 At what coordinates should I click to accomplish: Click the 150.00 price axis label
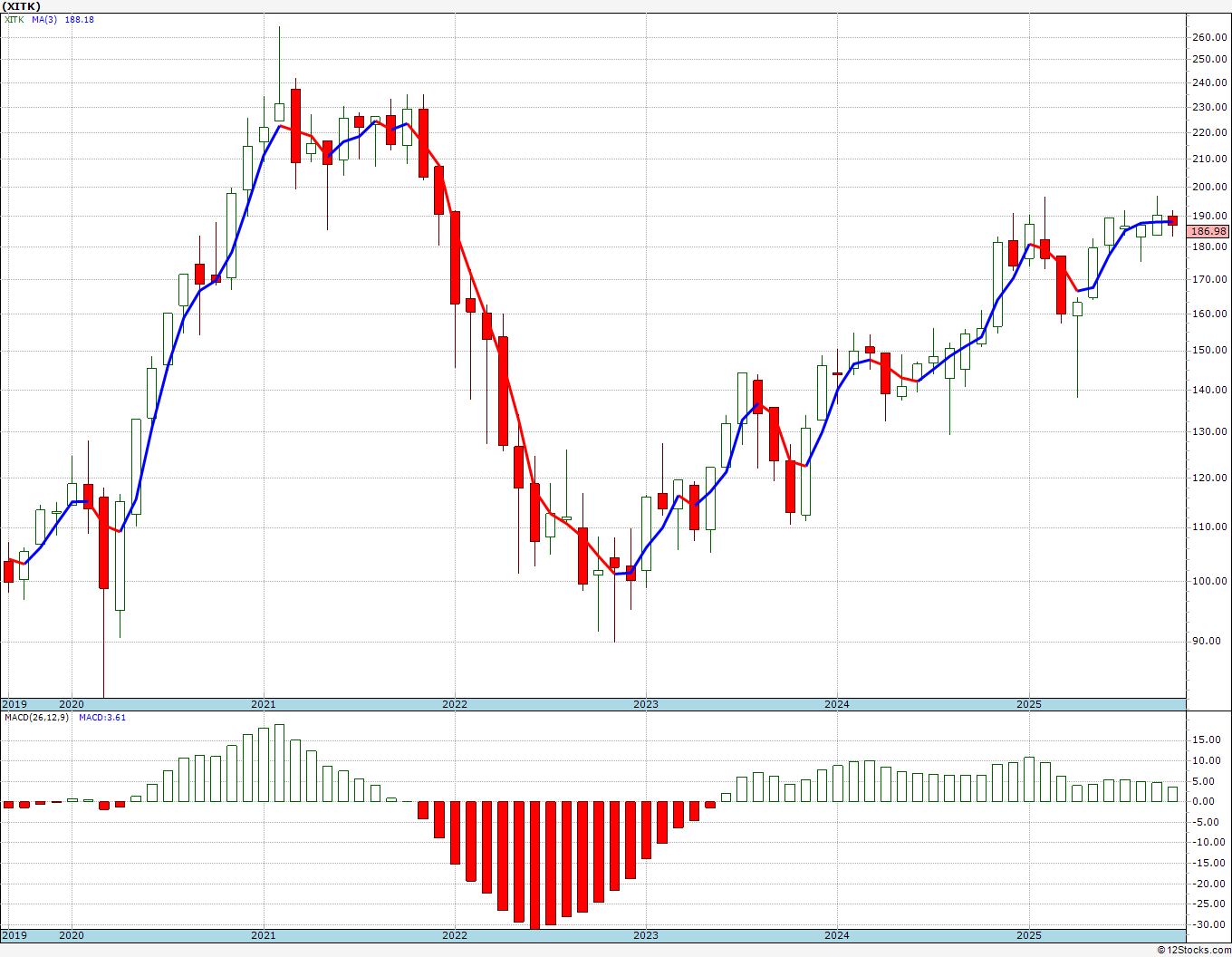pyautogui.click(x=1210, y=351)
